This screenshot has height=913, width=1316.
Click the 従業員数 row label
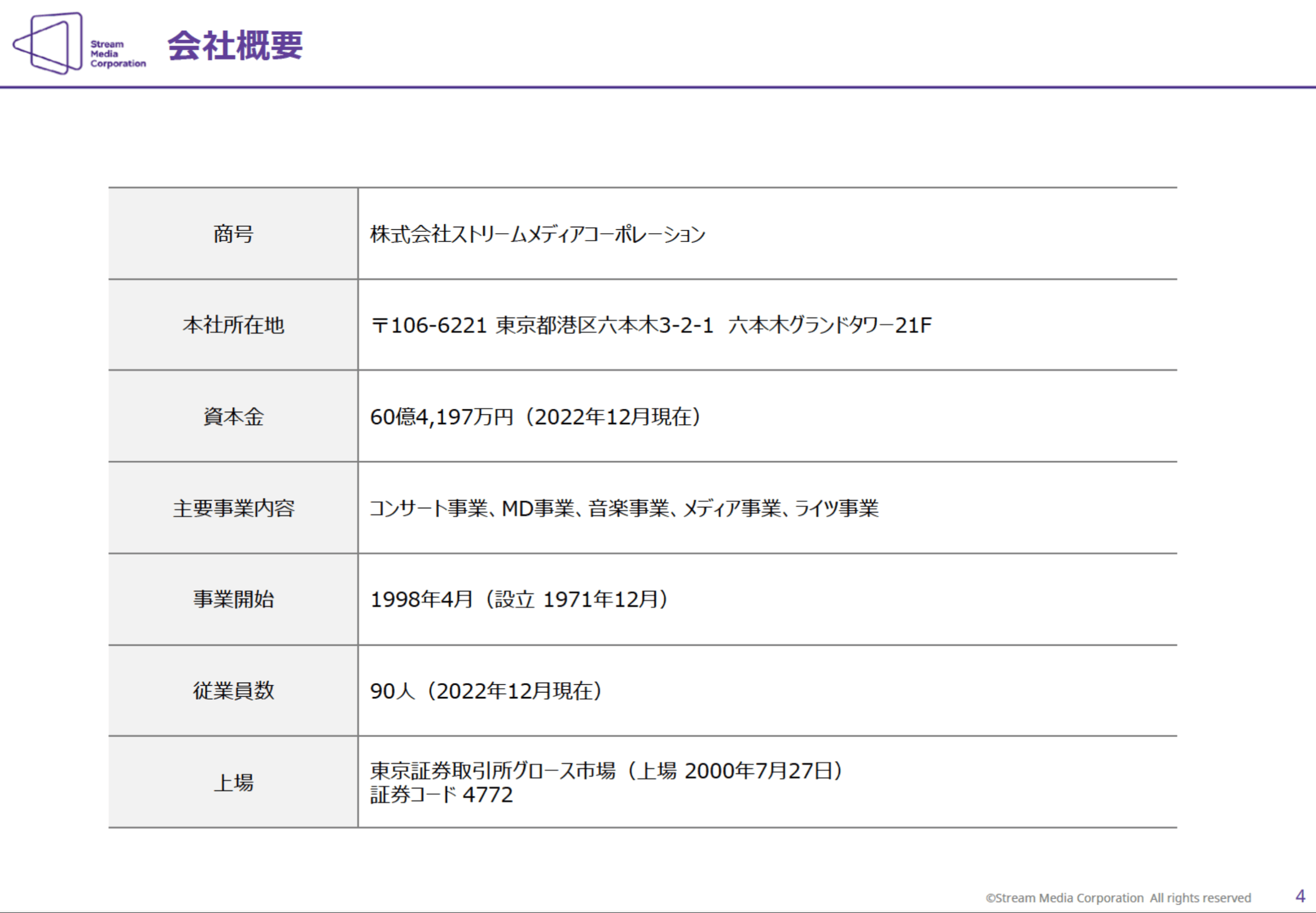tap(233, 690)
